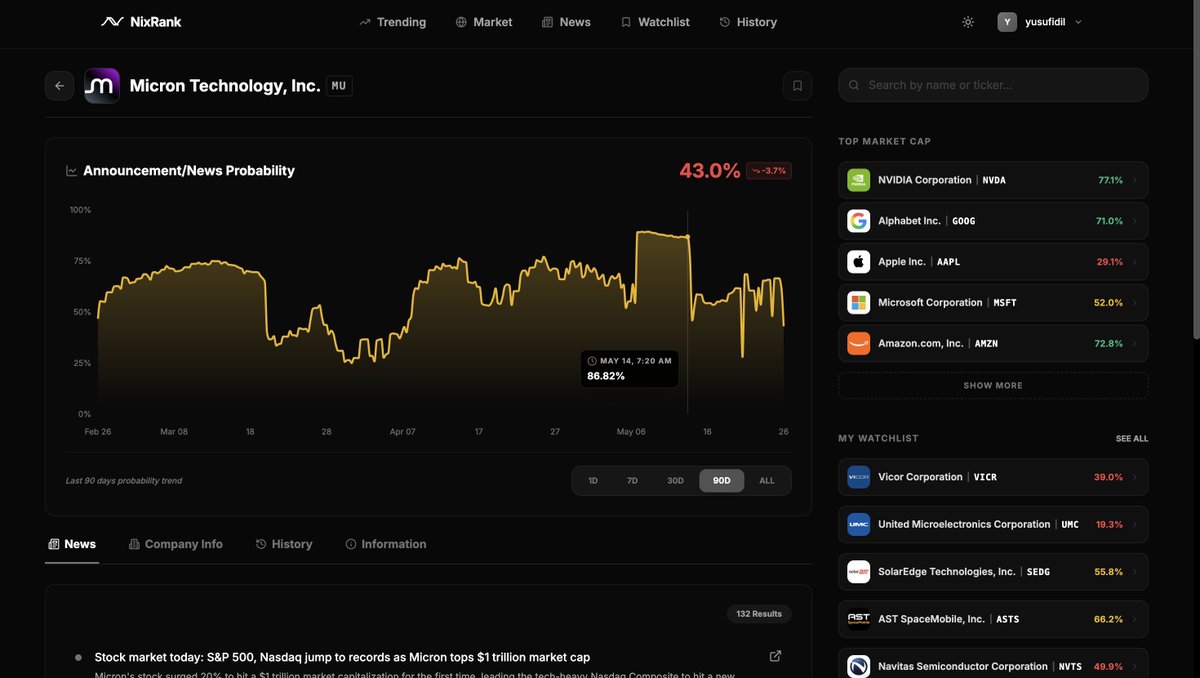Viewport: 1200px width, 678px height.
Task: Click the Google logo icon
Action: coord(858,221)
